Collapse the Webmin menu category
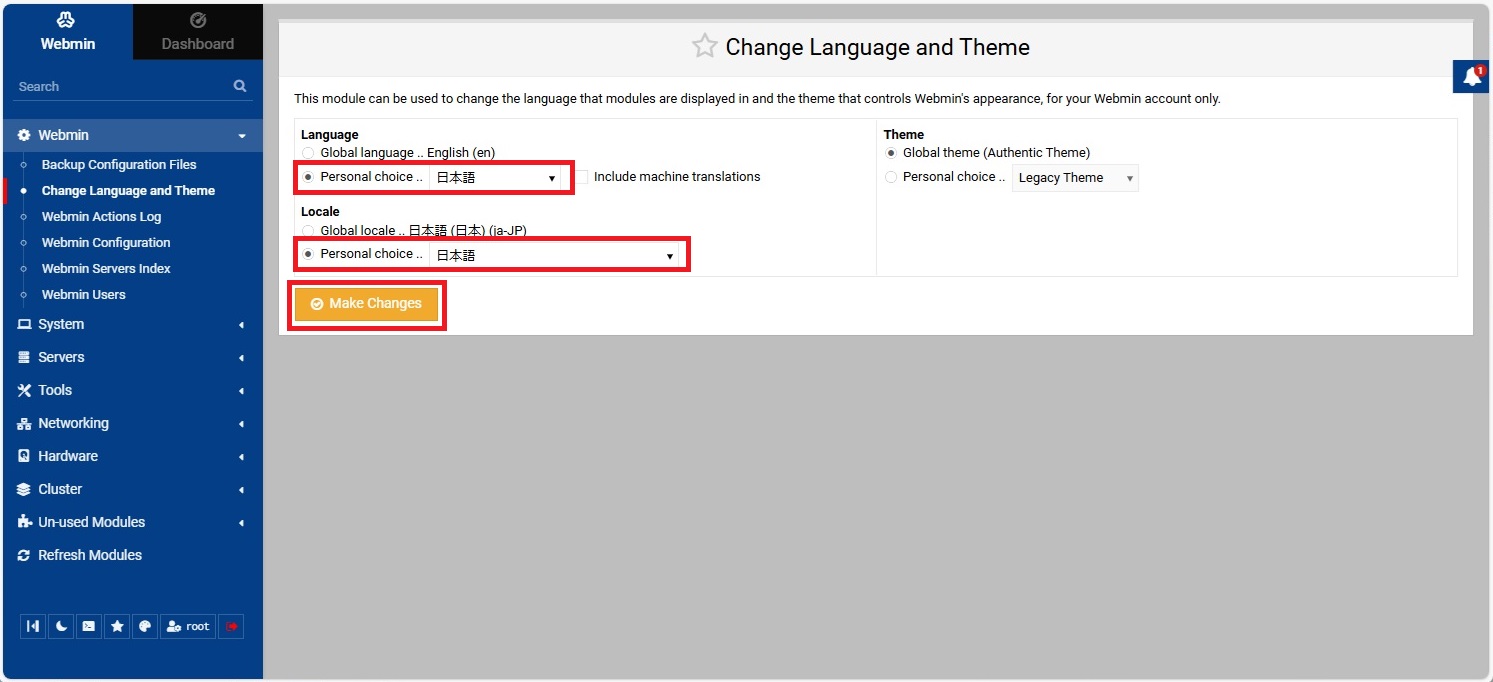 click(132, 135)
